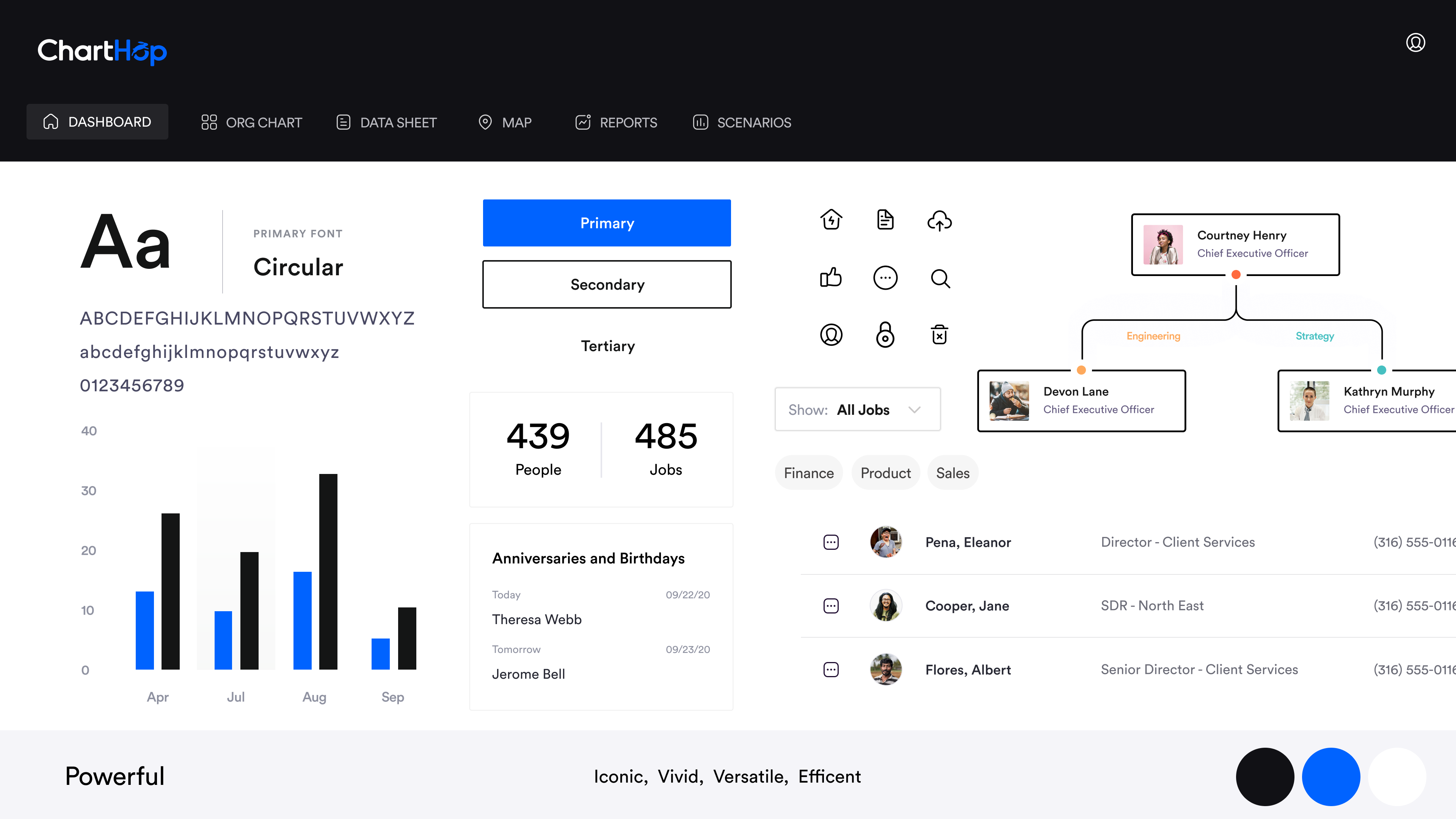This screenshot has width=1456, height=819.
Task: Open options menu for Pena, Eleanor row
Action: (831, 543)
